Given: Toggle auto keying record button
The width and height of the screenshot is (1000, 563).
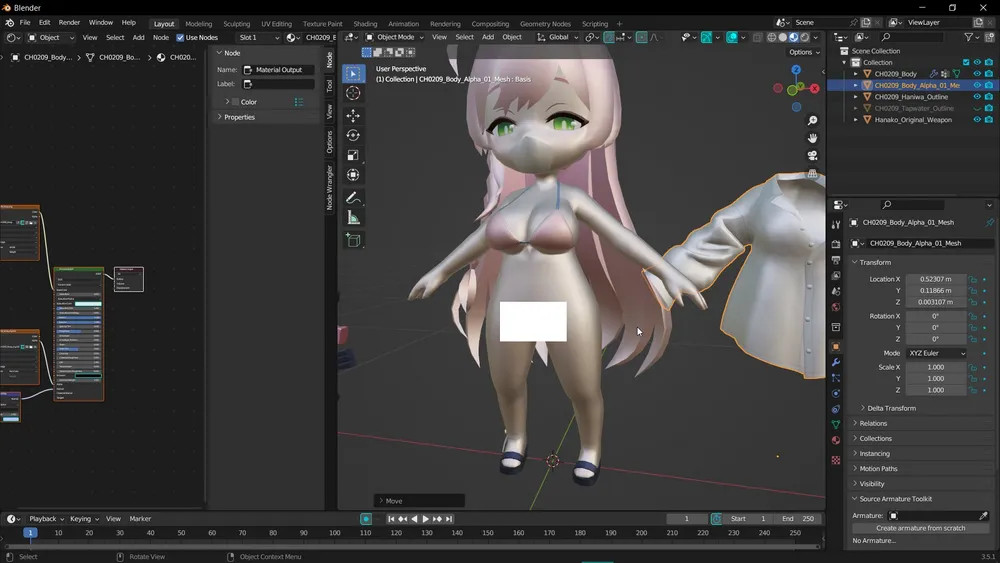Looking at the screenshot, I should [x=365, y=519].
